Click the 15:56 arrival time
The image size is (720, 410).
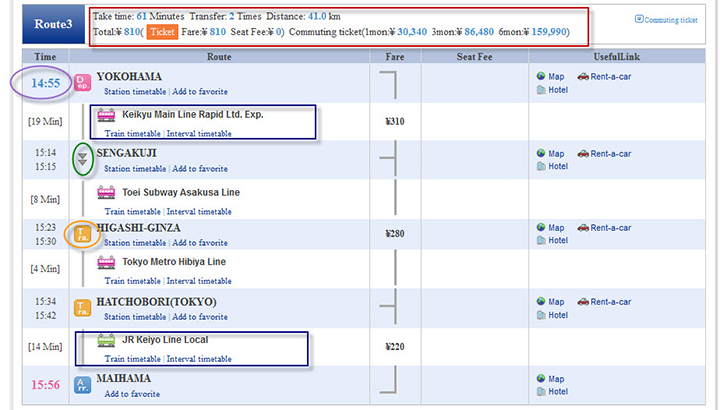pos(45,385)
